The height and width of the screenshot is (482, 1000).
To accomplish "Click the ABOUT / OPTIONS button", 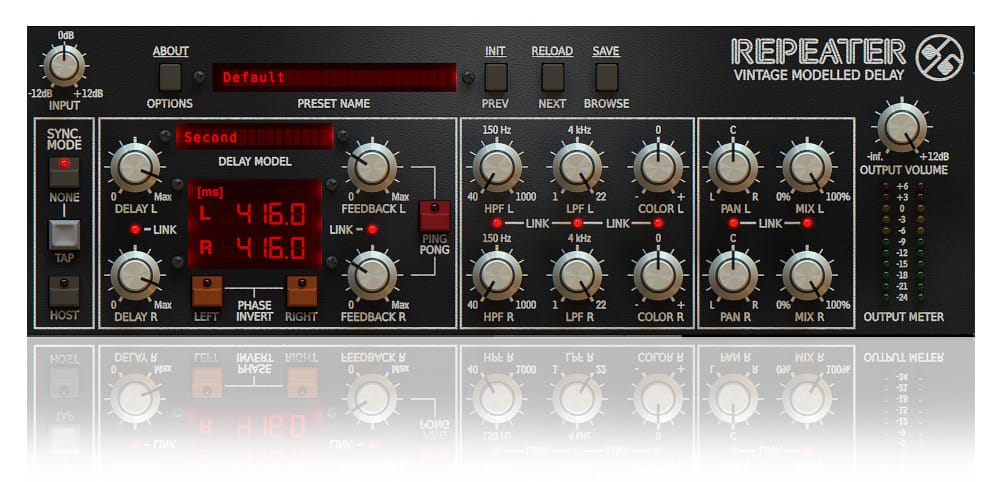I will [170, 77].
